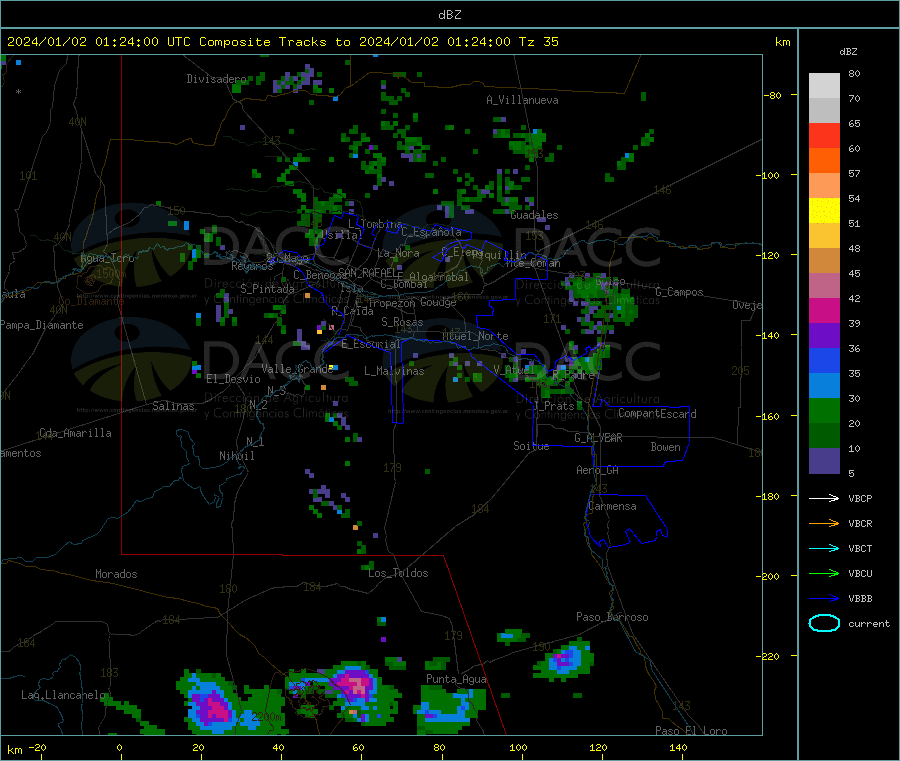Click the green VBCU arrow icon
Image resolution: width=900 pixels, height=761 pixels.
coord(824,573)
